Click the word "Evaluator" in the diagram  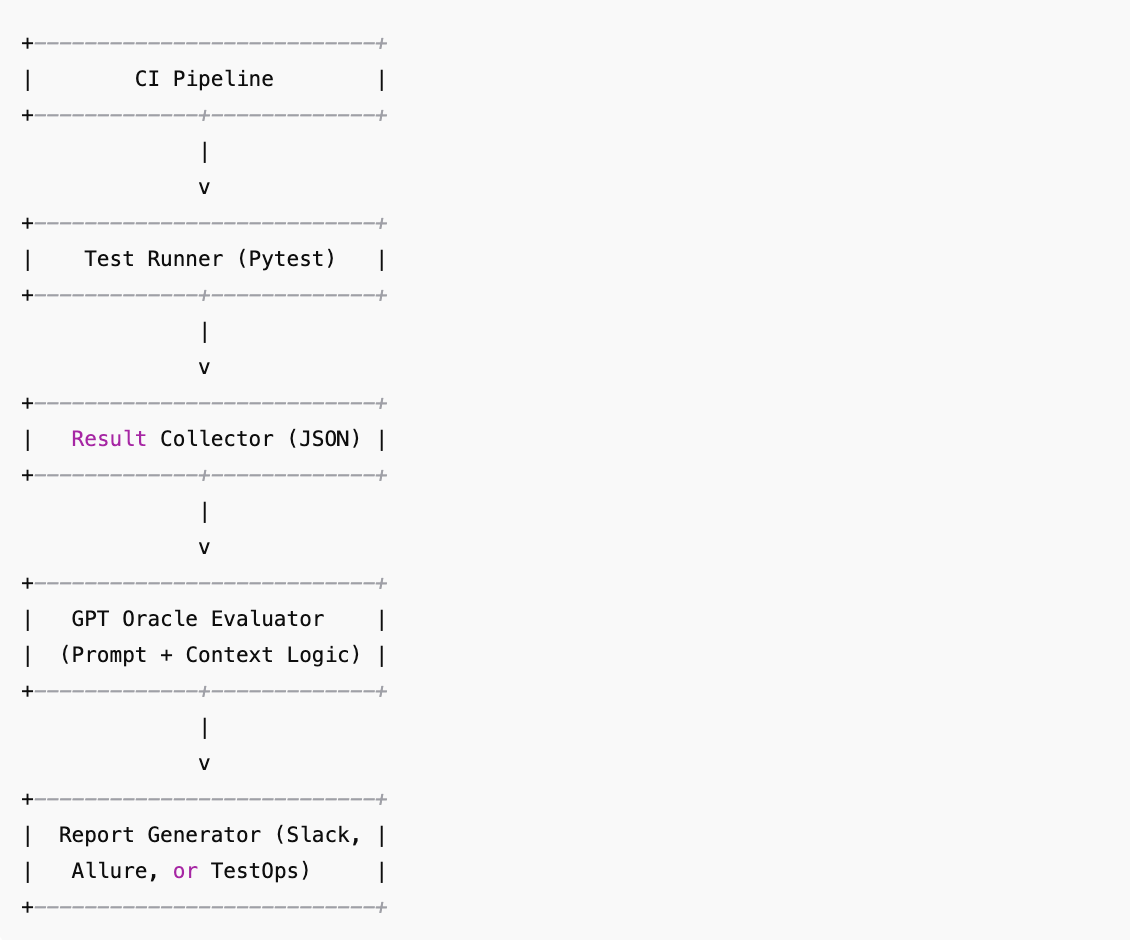(267, 619)
